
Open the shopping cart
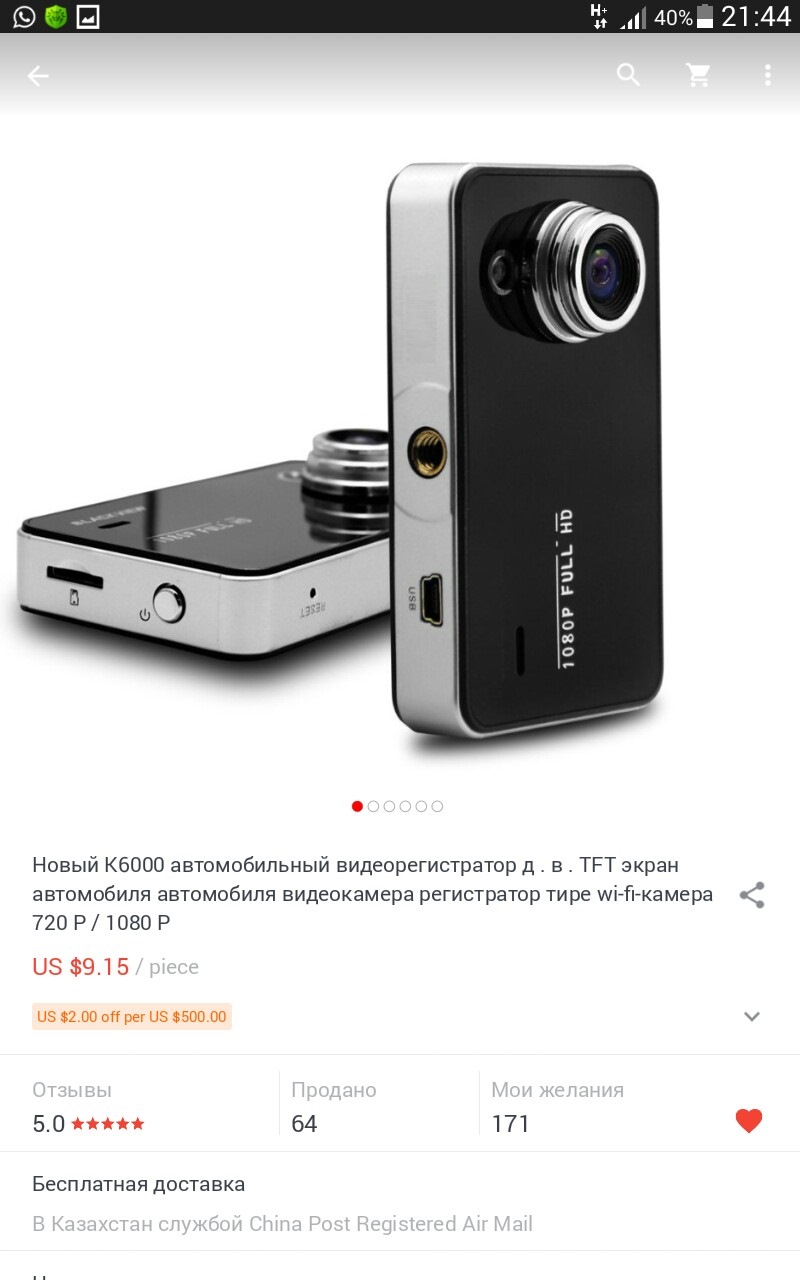tap(698, 75)
